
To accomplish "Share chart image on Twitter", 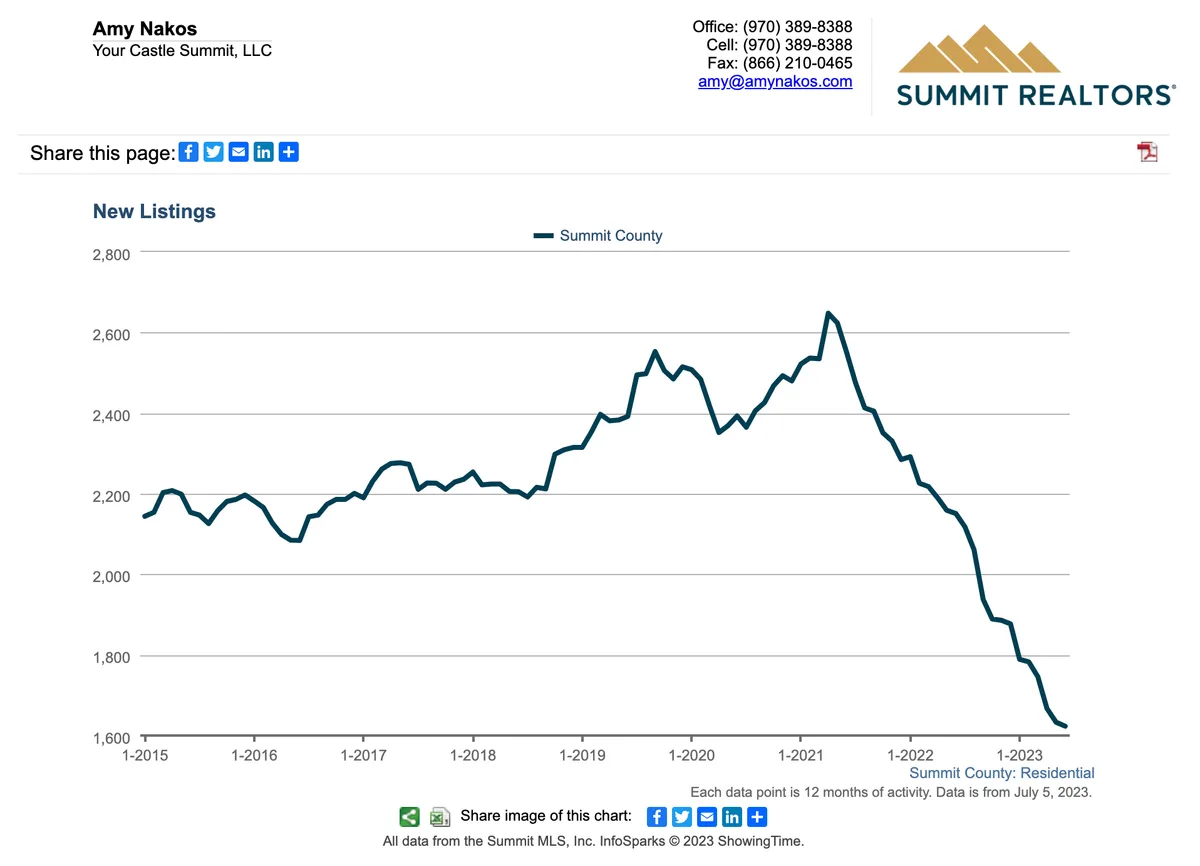I will pyautogui.click(x=682, y=817).
